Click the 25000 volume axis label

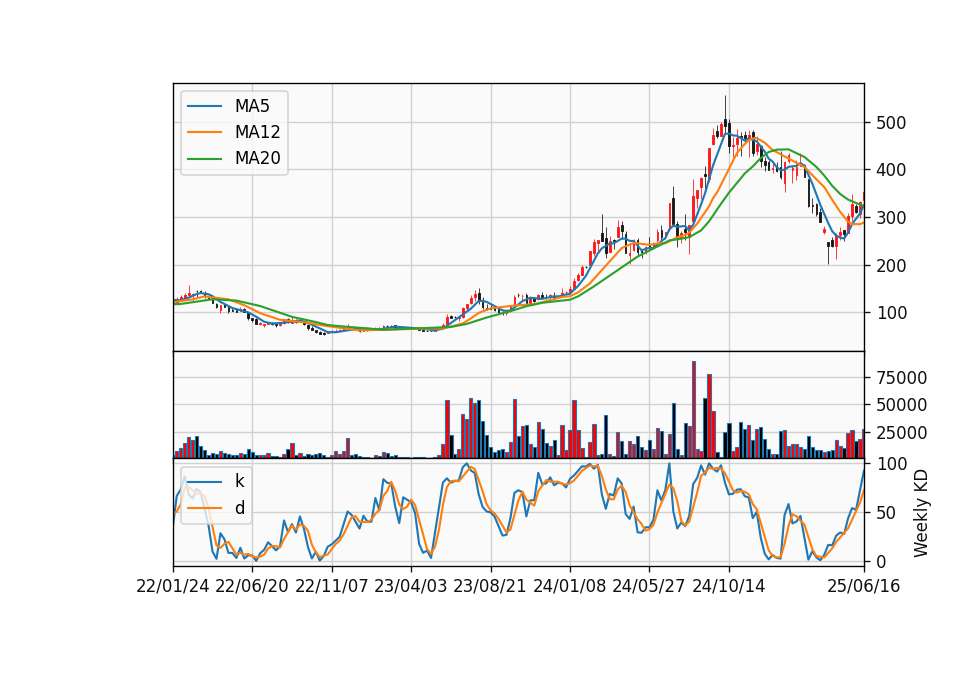pos(901,433)
